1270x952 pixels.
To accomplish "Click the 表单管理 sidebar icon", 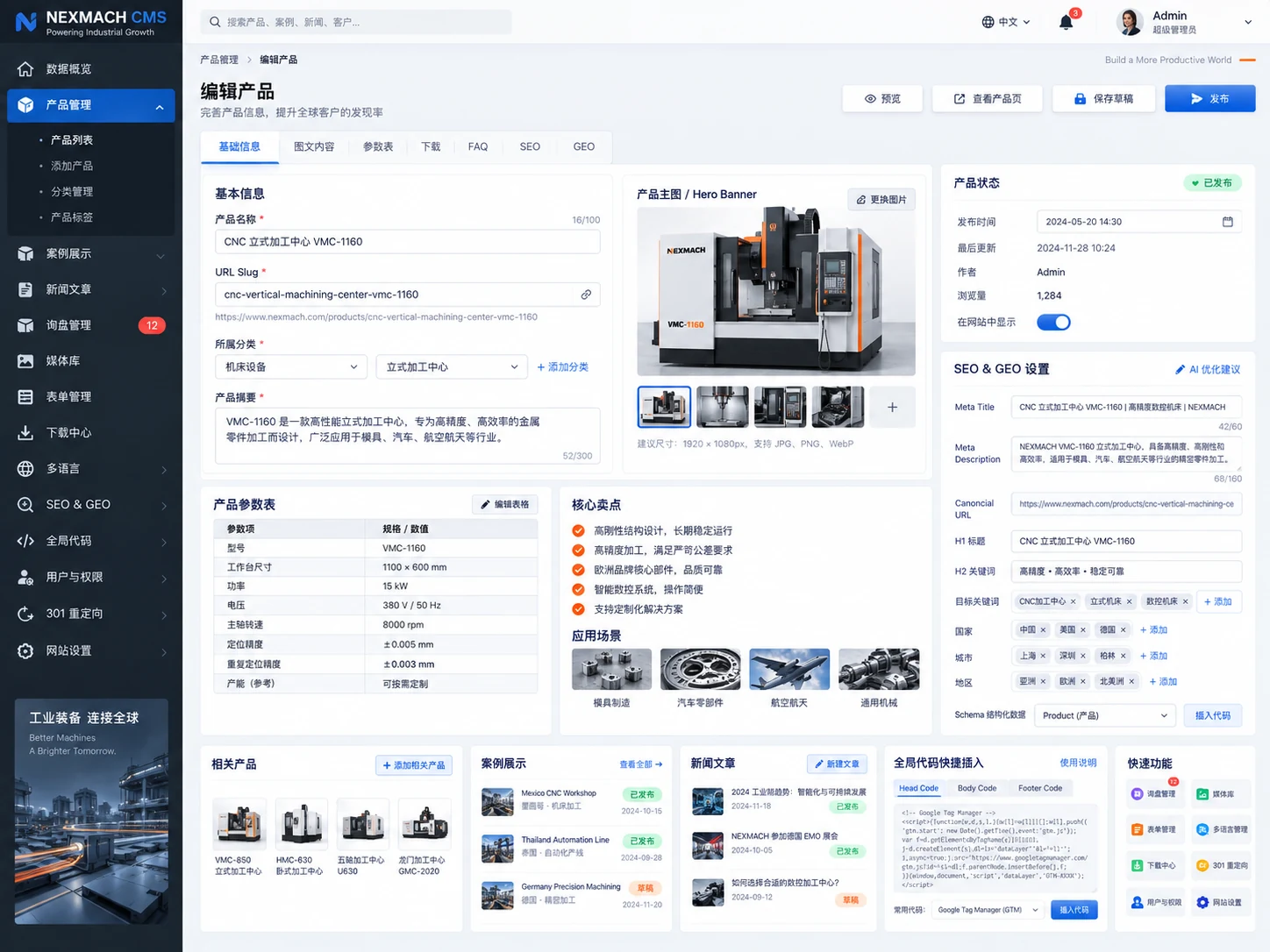I will coord(25,397).
